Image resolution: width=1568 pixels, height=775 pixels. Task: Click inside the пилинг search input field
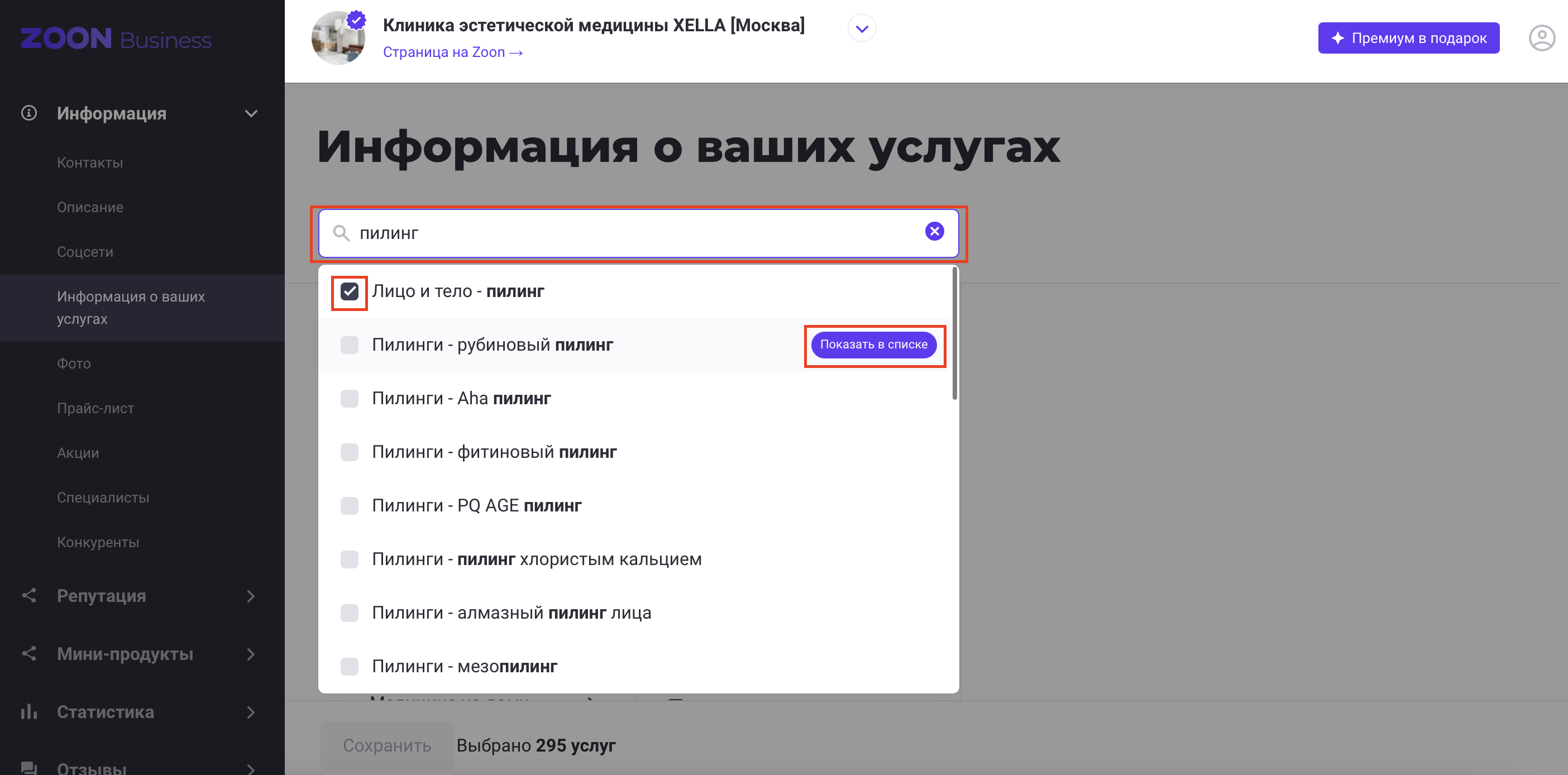click(638, 233)
